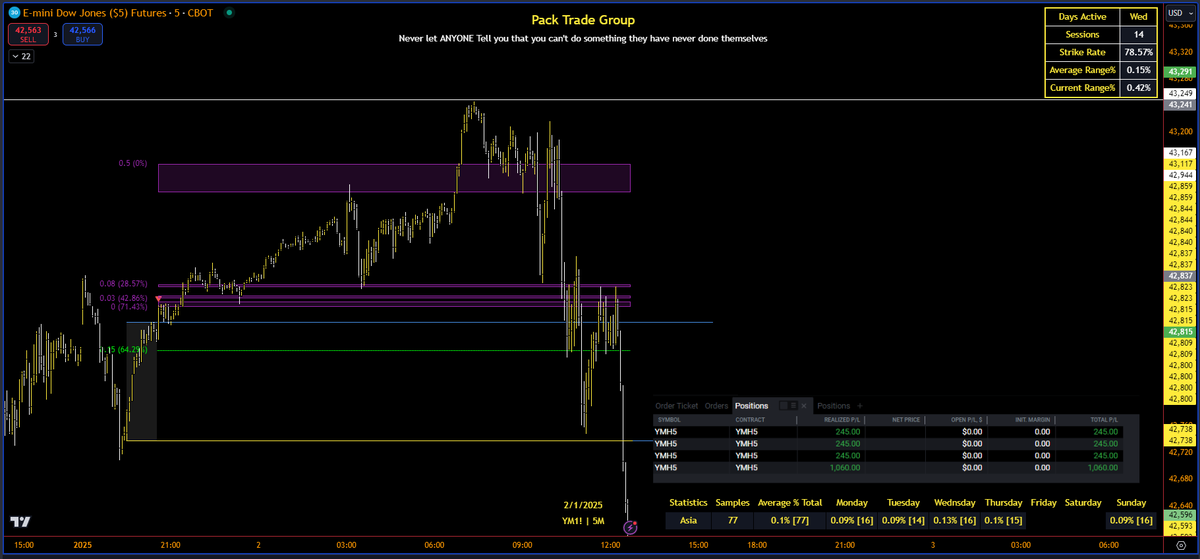
Task: Sort by SYMBOL column header
Action: [667, 420]
